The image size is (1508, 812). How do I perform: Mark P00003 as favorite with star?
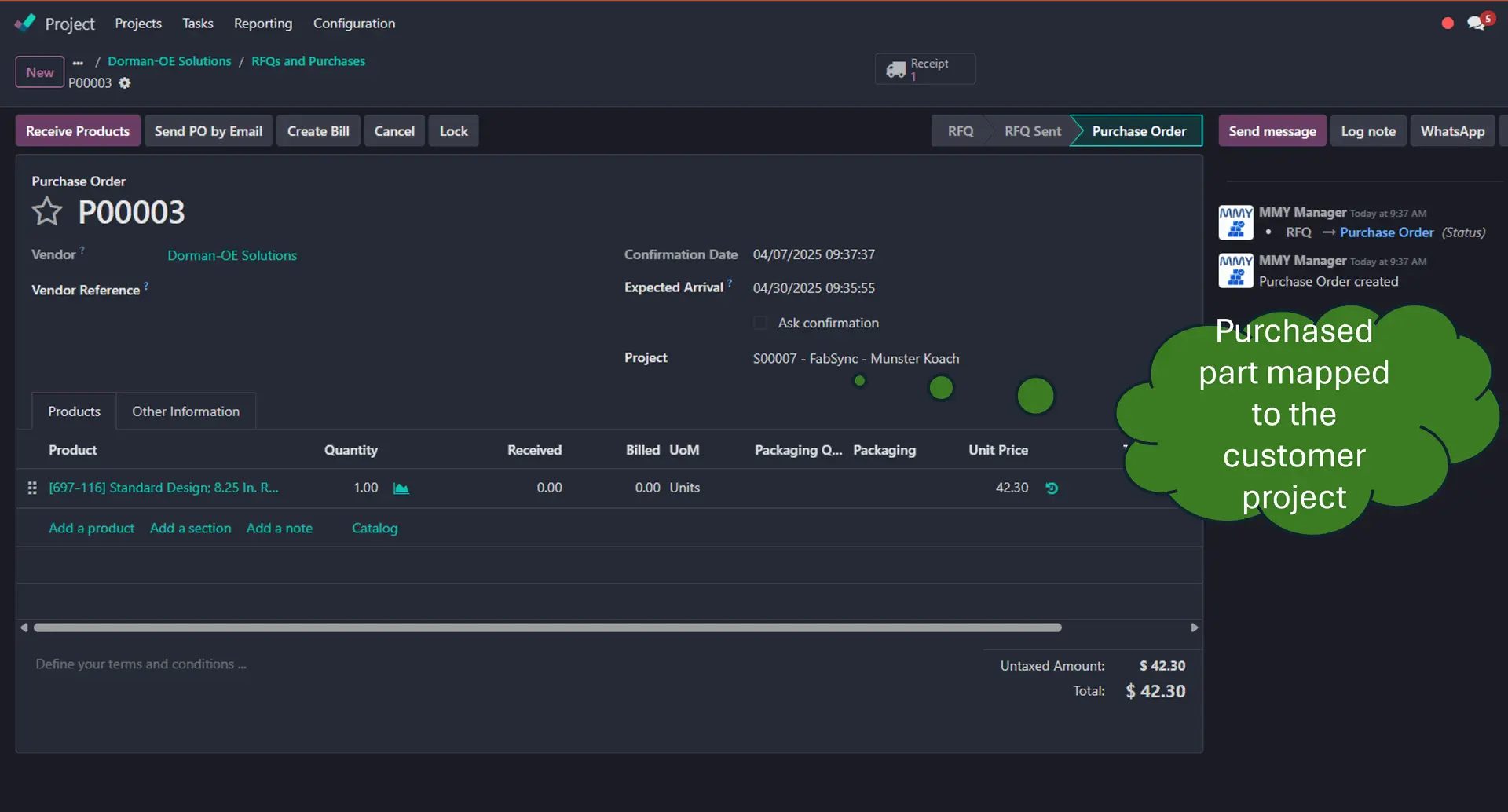point(47,212)
